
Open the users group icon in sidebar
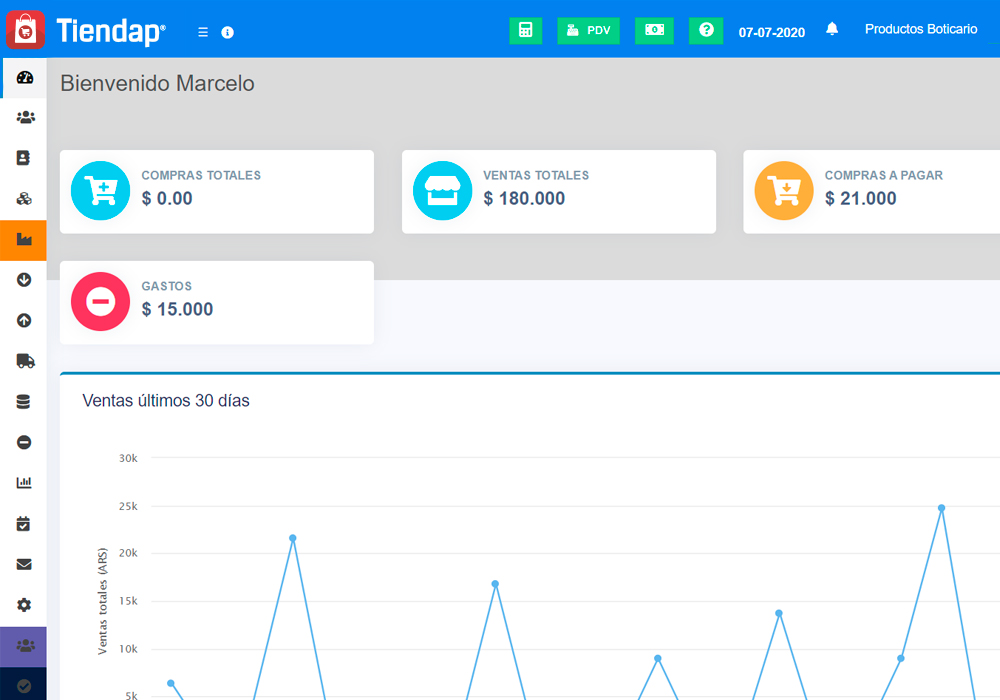(24, 117)
